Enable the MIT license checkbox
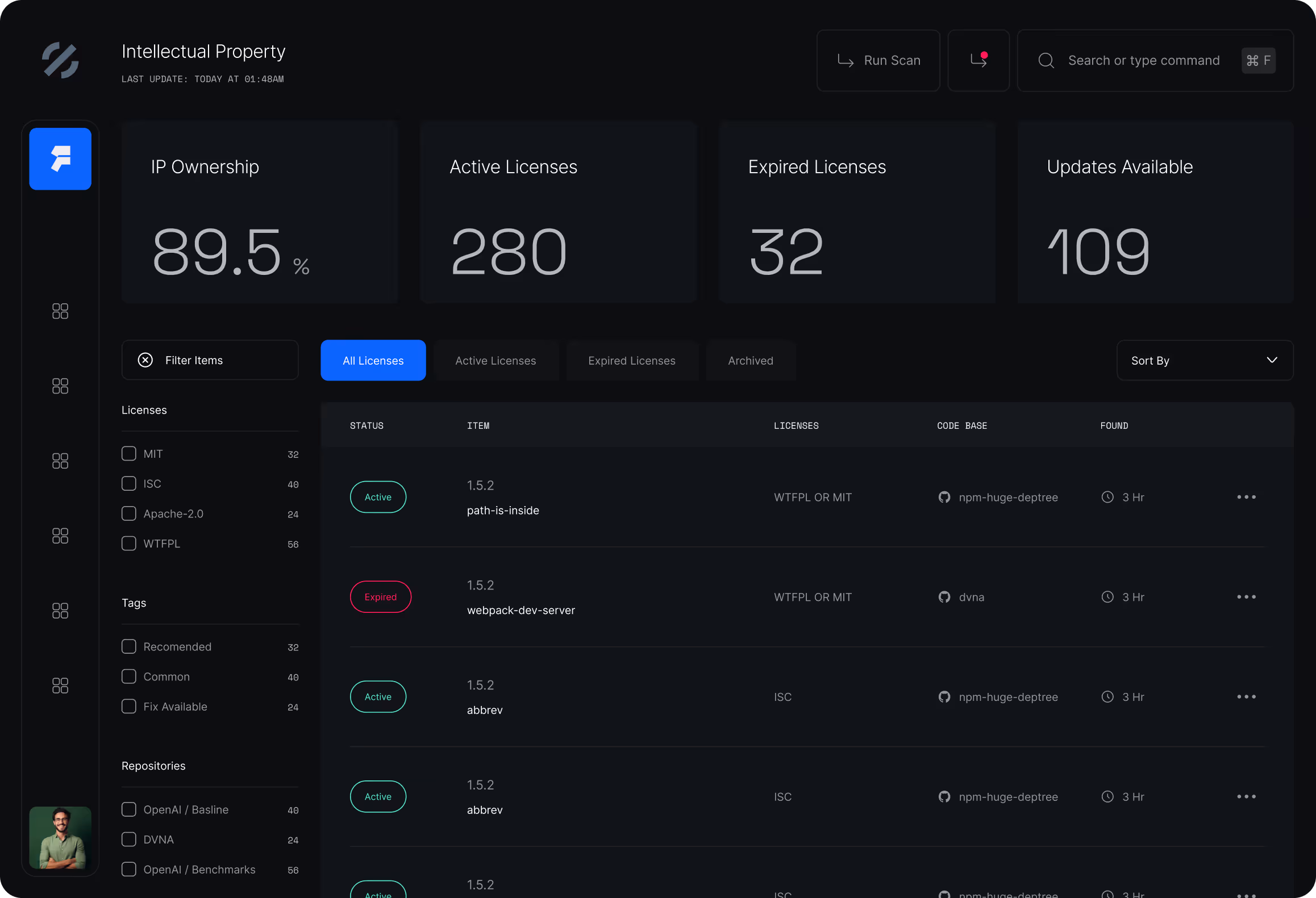 click(x=129, y=454)
